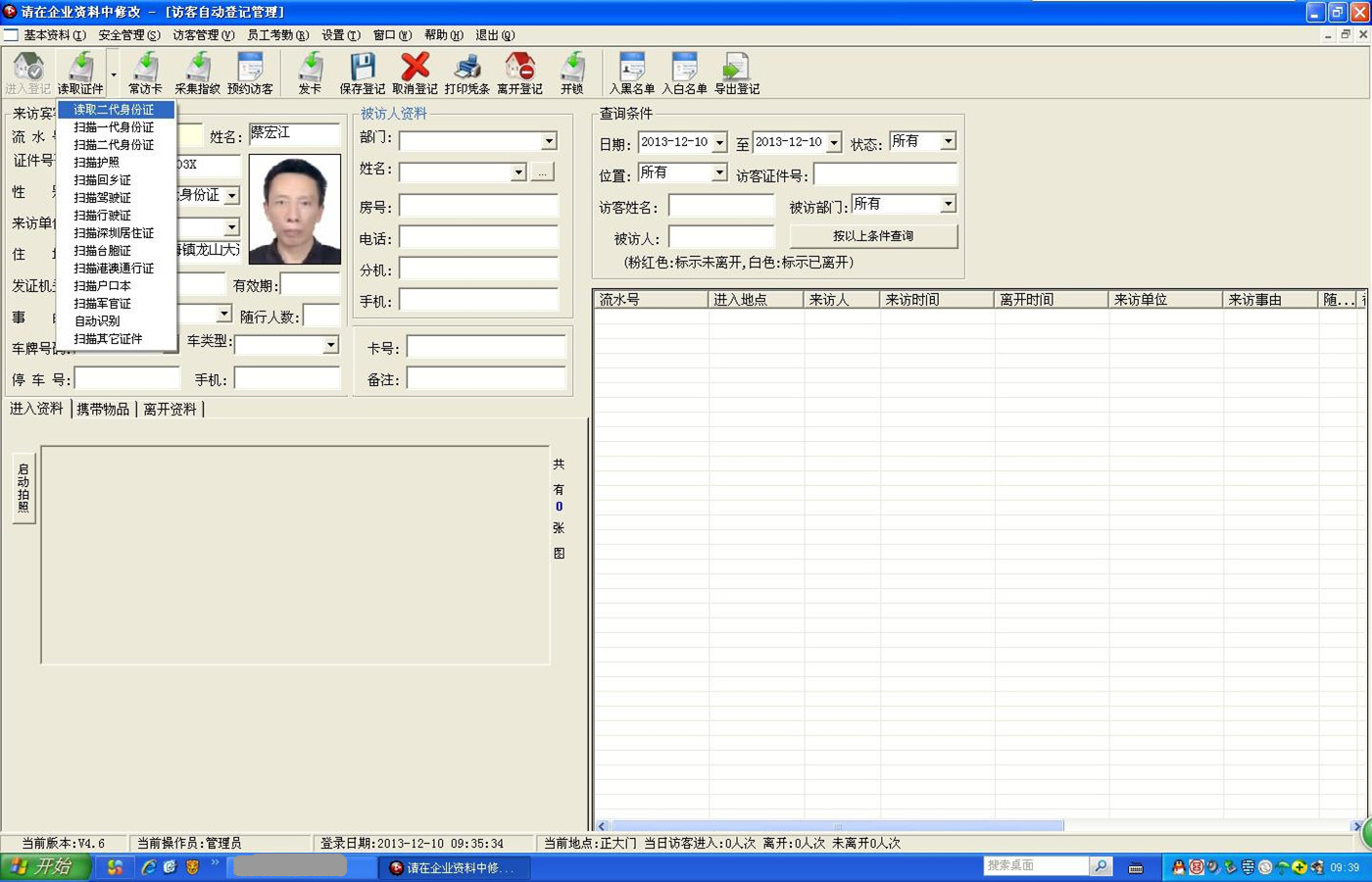The image size is (1372, 882).
Task: Open the 窗口 menu
Action: click(392, 35)
